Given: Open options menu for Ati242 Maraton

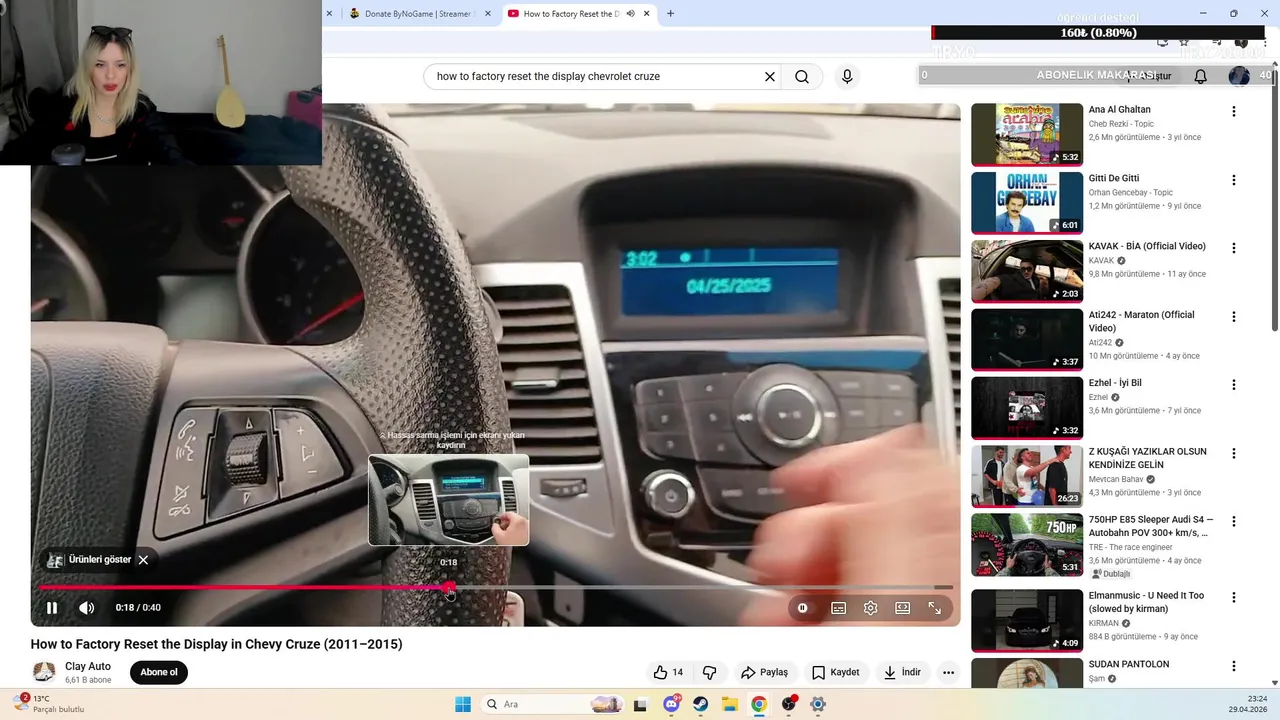Looking at the screenshot, I should (x=1233, y=317).
